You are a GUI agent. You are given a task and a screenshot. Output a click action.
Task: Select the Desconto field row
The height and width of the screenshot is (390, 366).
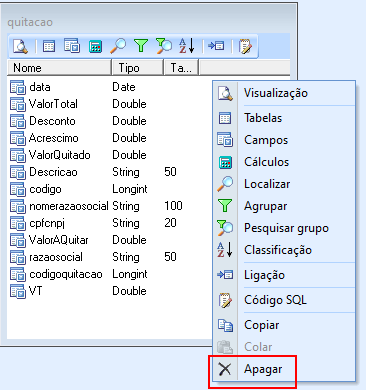coord(109,121)
